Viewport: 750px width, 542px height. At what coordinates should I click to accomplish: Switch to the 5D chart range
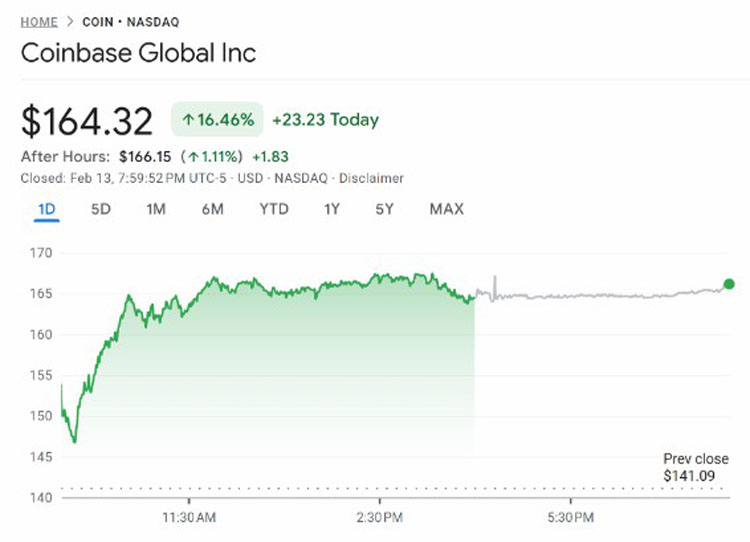coord(101,209)
